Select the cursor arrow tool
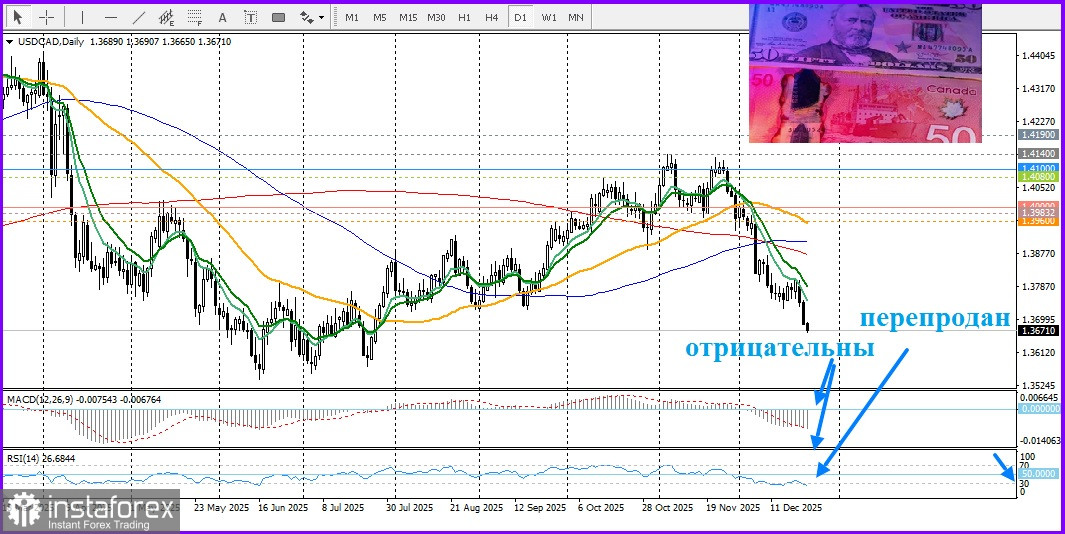The height and width of the screenshot is (534, 1065). click(x=17, y=17)
